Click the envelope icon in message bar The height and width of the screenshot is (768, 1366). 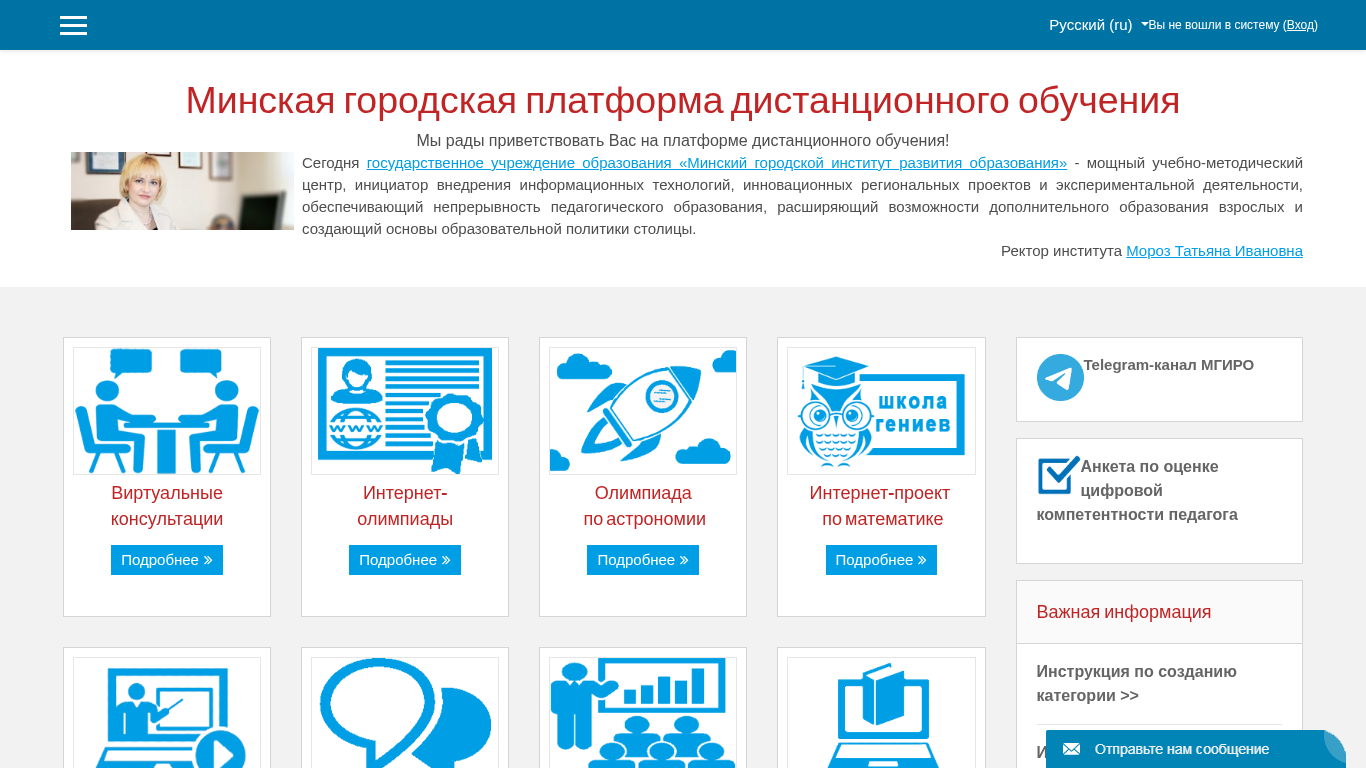(1071, 749)
